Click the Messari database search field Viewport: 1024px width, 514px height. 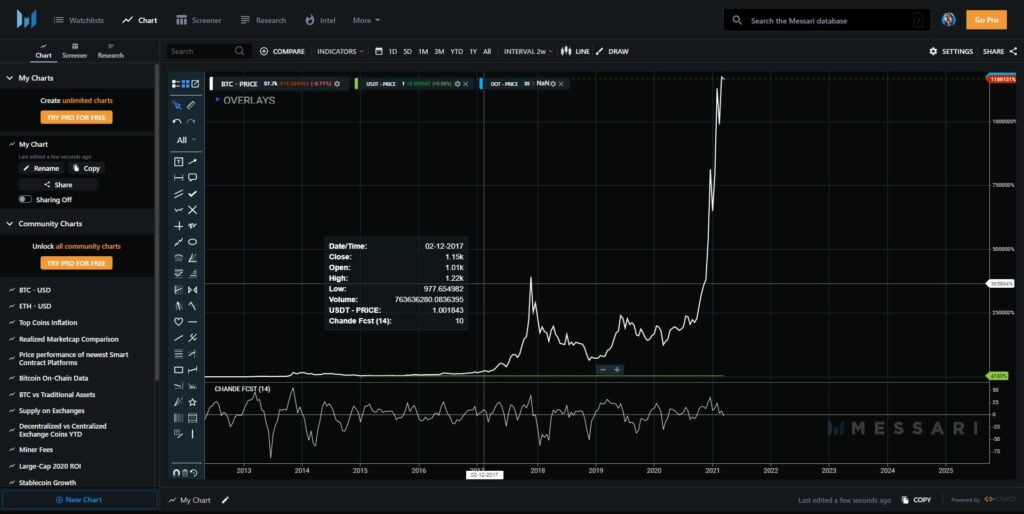point(827,20)
